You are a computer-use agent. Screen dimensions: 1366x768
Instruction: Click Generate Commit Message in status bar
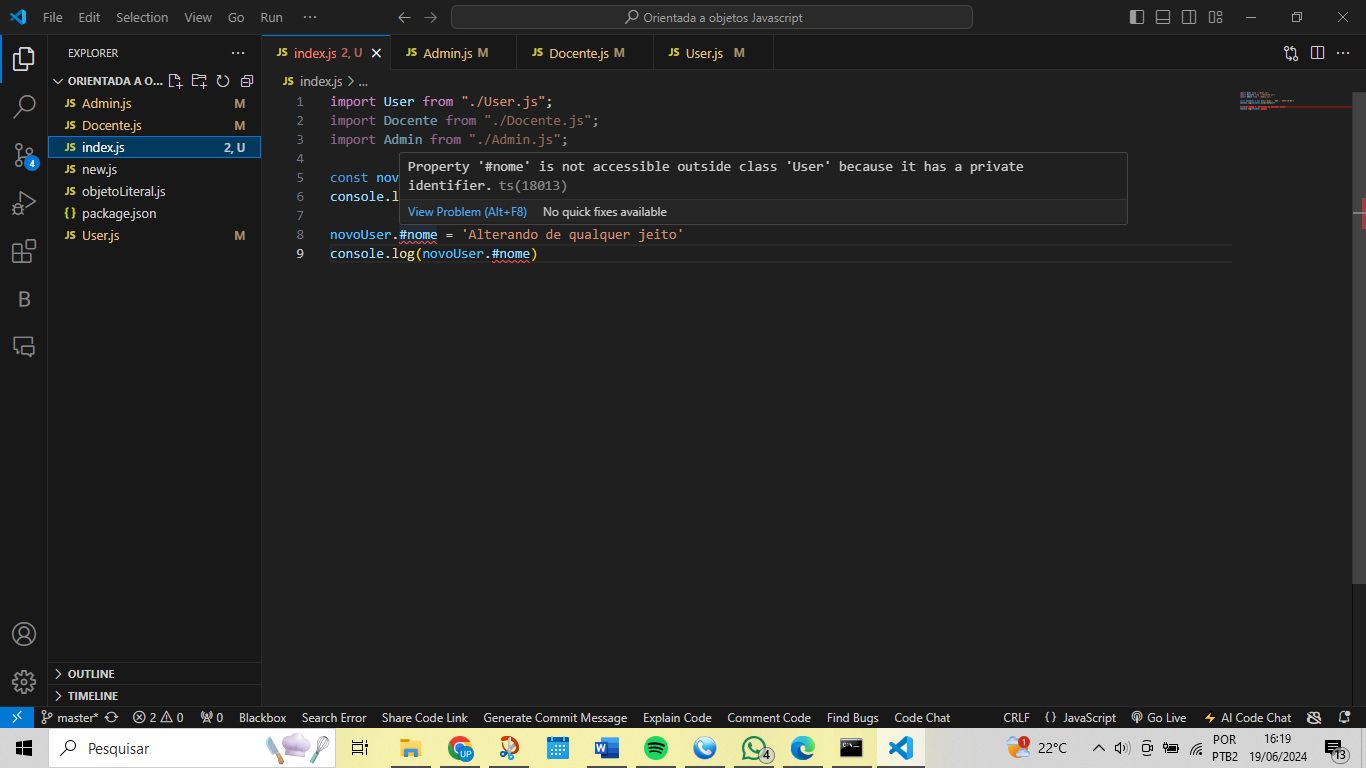(x=555, y=718)
